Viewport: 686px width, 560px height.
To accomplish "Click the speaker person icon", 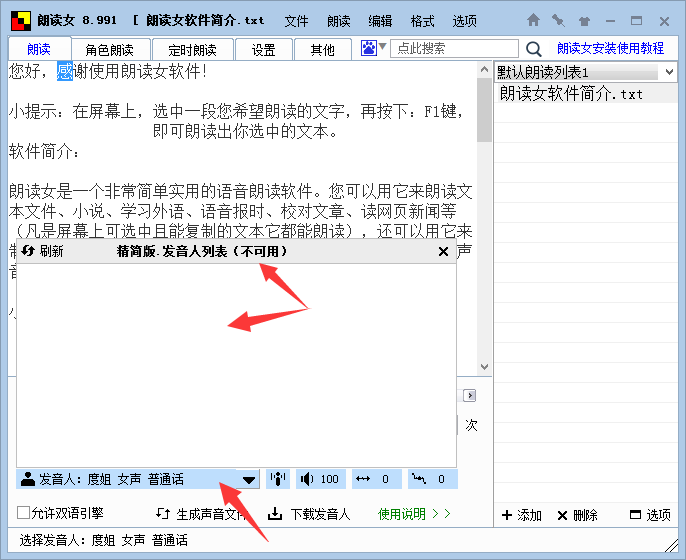I will pyautogui.click(x=28, y=479).
